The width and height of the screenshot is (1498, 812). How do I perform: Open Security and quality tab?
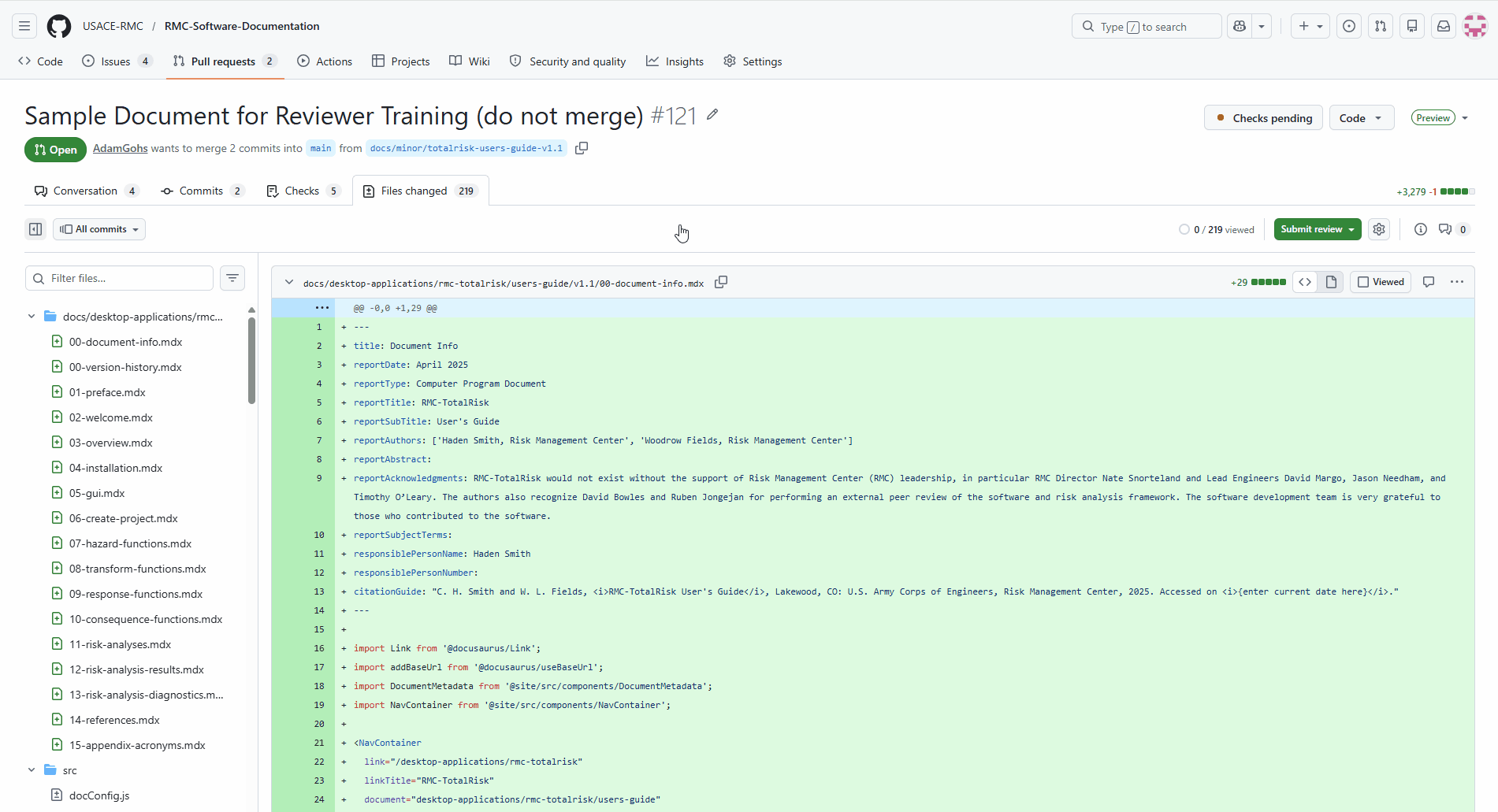[x=568, y=61]
